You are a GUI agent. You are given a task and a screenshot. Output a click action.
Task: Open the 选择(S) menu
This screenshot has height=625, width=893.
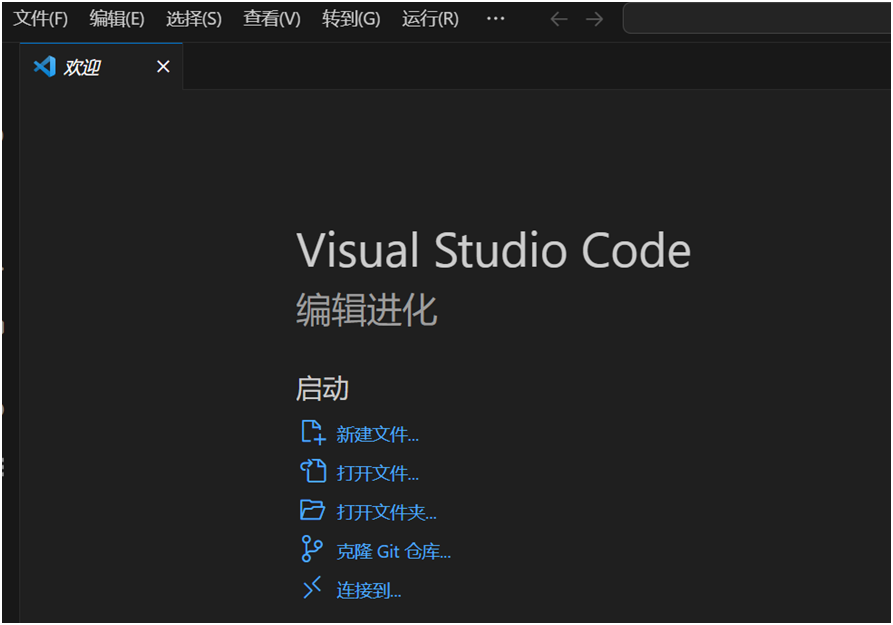[x=194, y=19]
